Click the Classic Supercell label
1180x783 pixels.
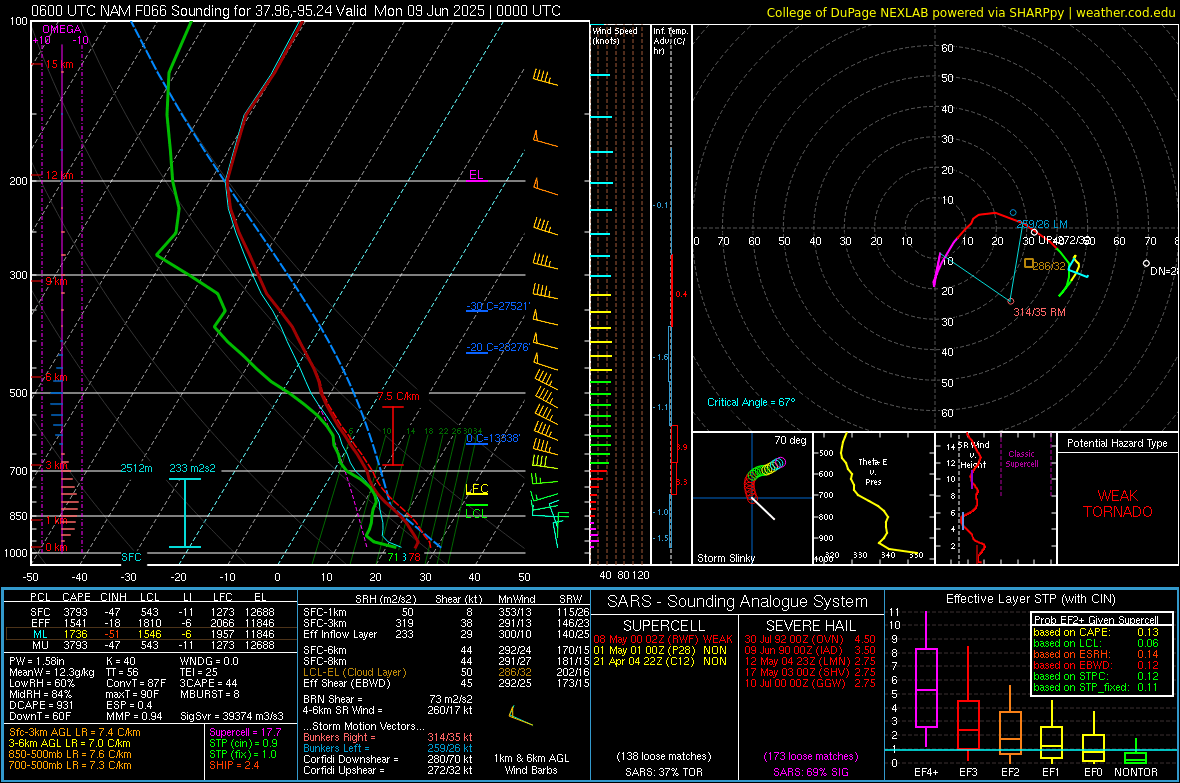pos(1022,459)
